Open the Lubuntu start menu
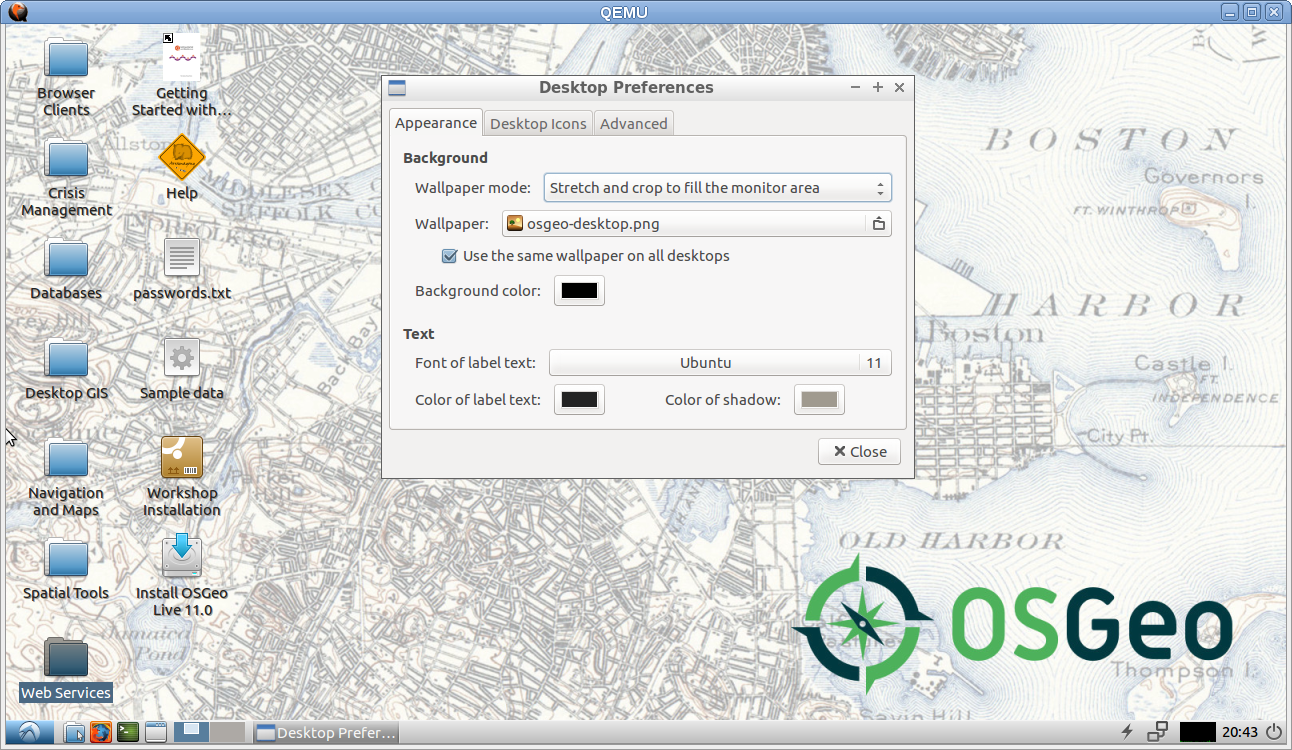The height and width of the screenshot is (750, 1292). (x=28, y=732)
